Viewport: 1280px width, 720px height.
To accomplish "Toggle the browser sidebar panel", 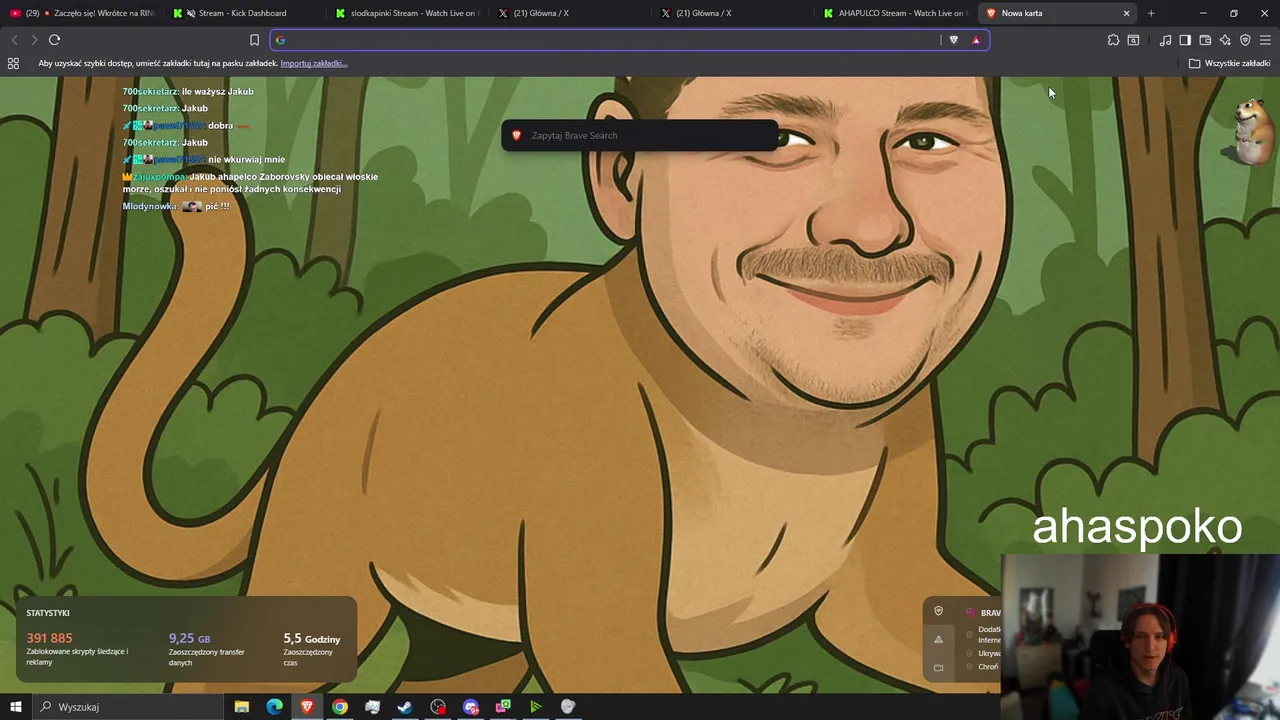I will [x=1185, y=40].
